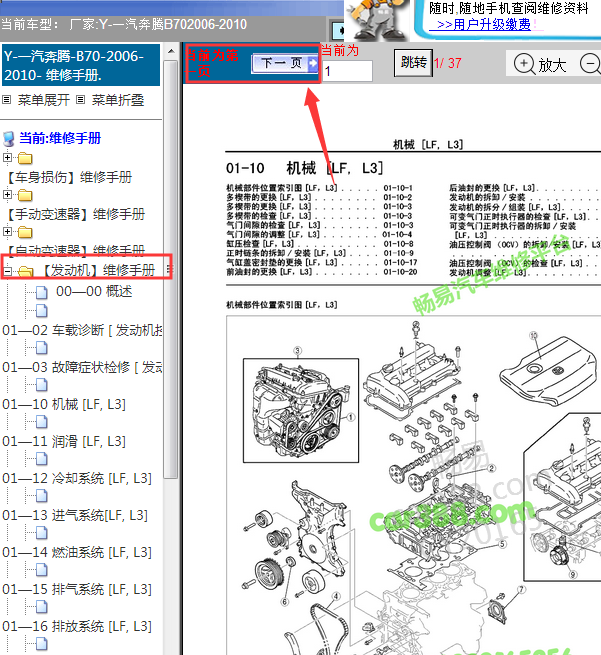Click the sidebar vertical scrollbar thumb
The height and width of the screenshot is (655, 601).
tap(171, 269)
